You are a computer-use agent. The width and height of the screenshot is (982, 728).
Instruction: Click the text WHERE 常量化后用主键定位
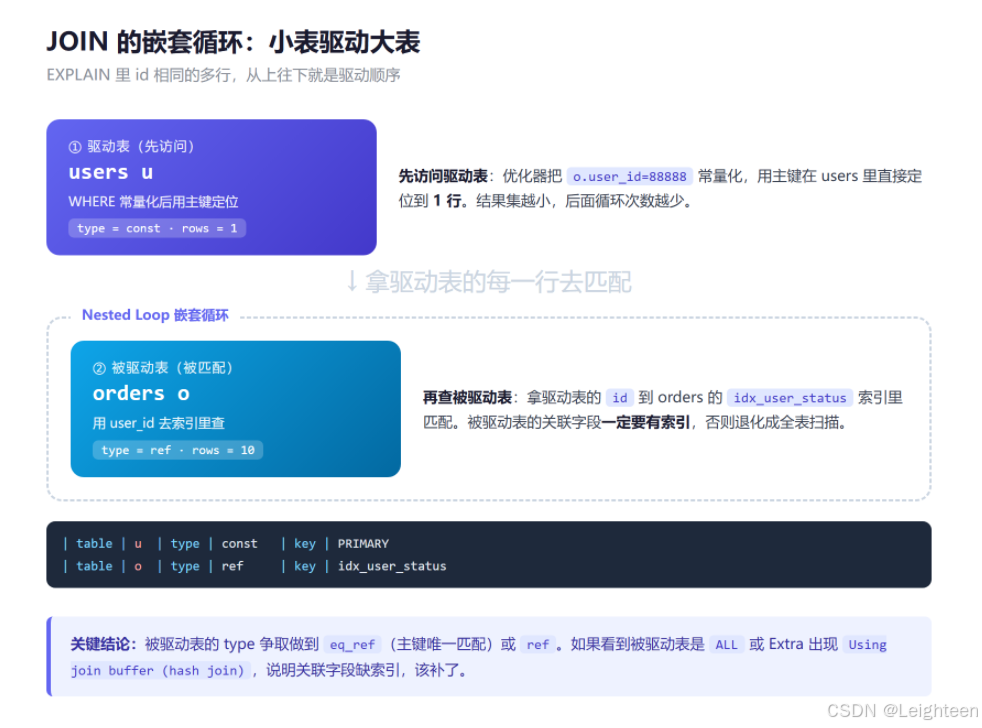pyautogui.click(x=153, y=202)
